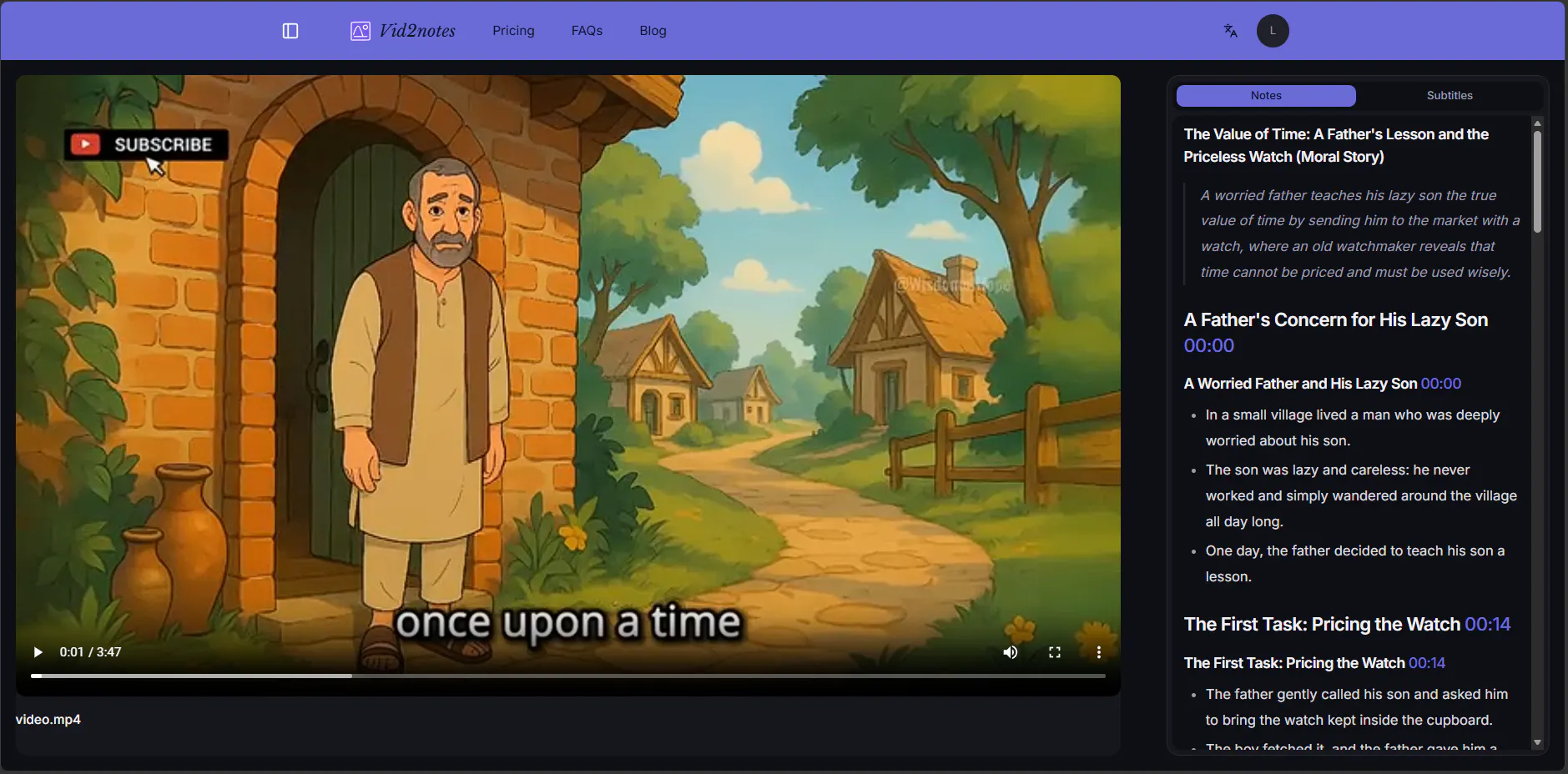This screenshot has height=774, width=1568.
Task: Click the notes title 'The Value of Time'
Action: pos(1336,145)
